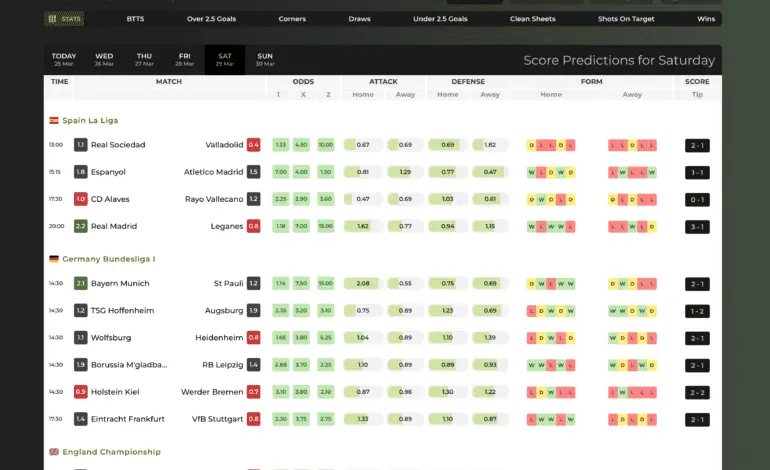Click score tip 0-1 for CD Alaves

pyautogui.click(x=697, y=199)
